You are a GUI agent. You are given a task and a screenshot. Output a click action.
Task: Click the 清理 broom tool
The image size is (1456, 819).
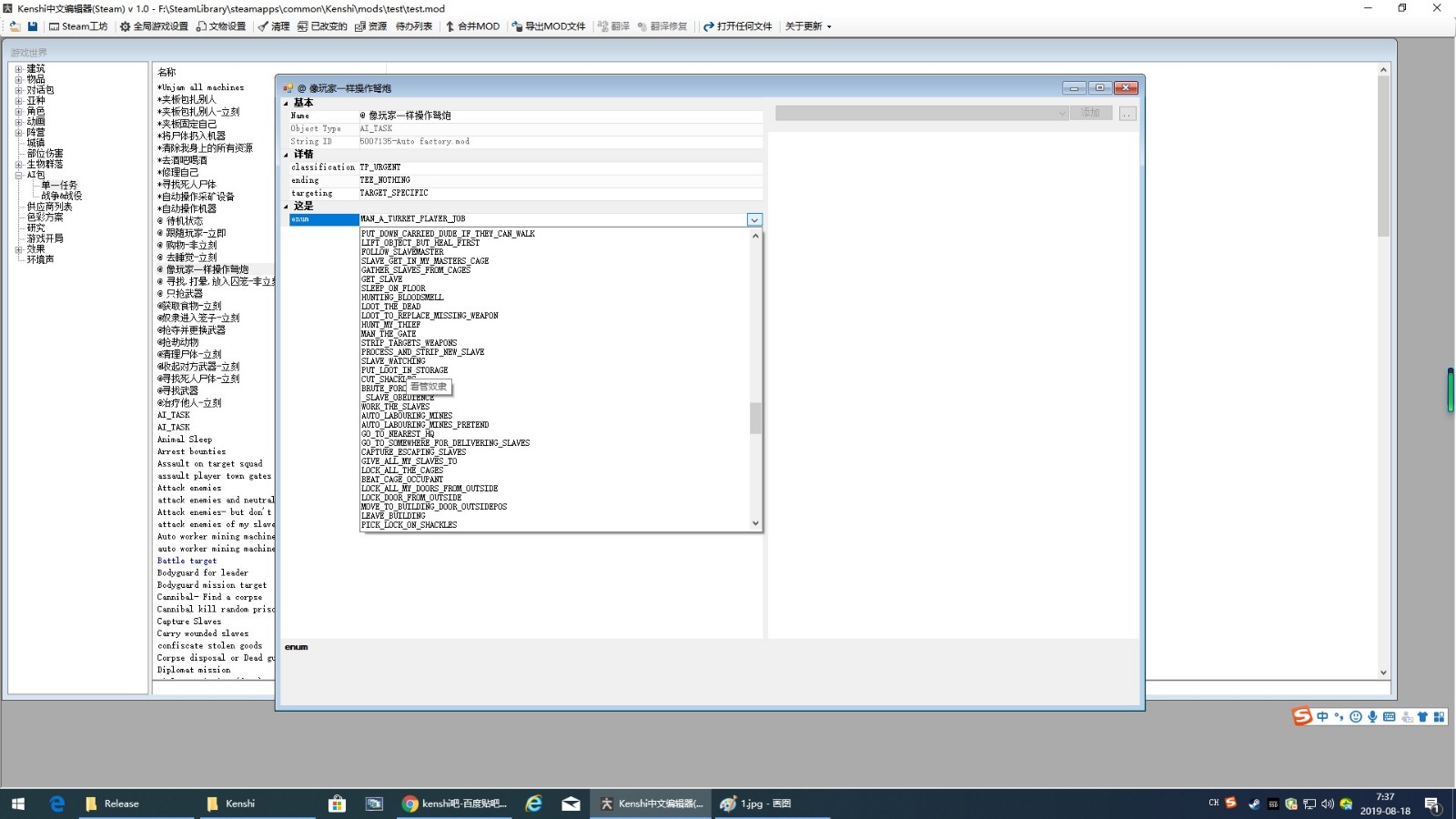(274, 26)
